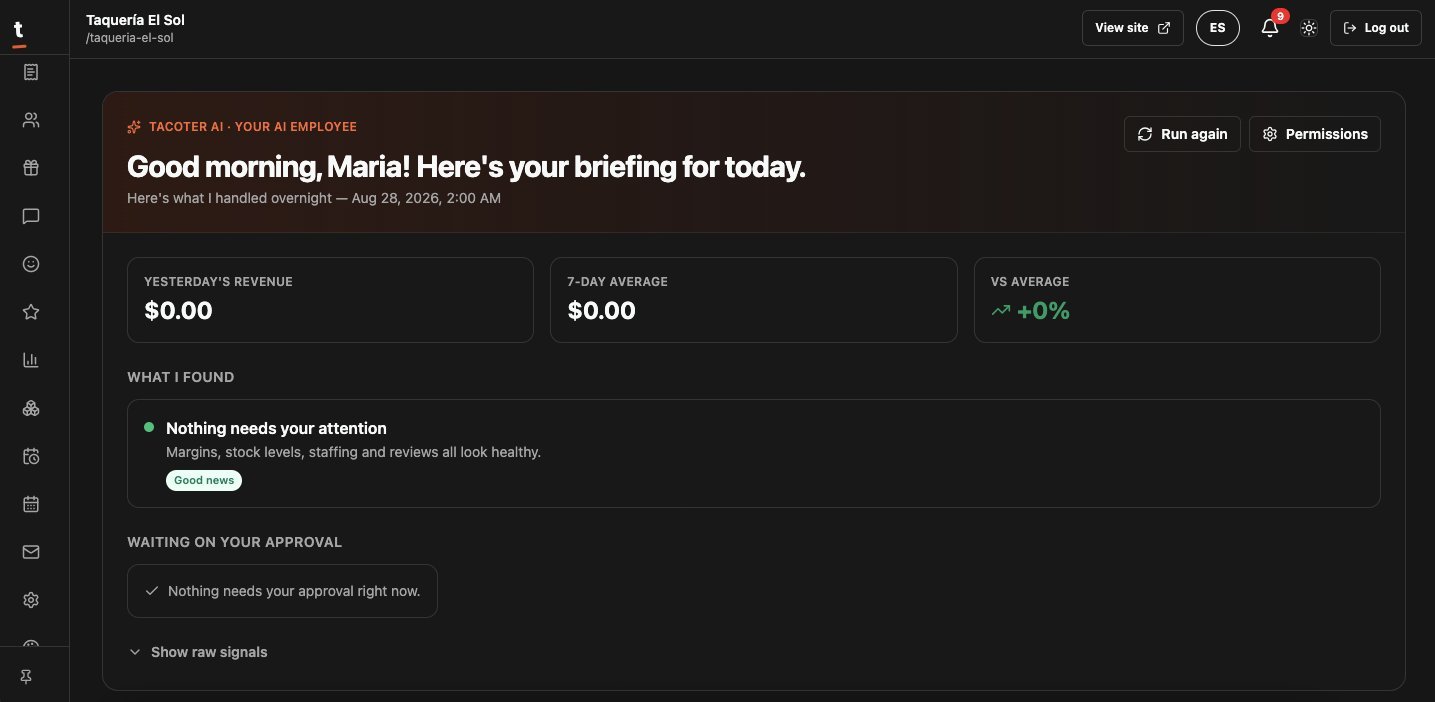1435x702 pixels.
Task: Open the chat message icon in sidebar
Action: [x=31, y=216]
